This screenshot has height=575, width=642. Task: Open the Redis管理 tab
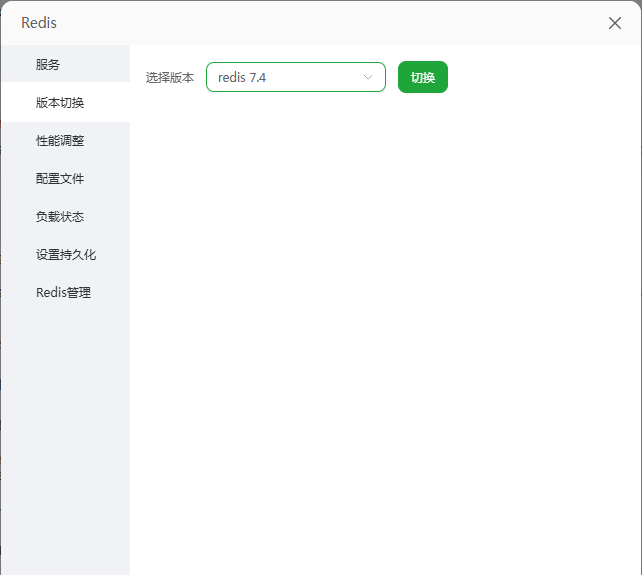tap(66, 292)
